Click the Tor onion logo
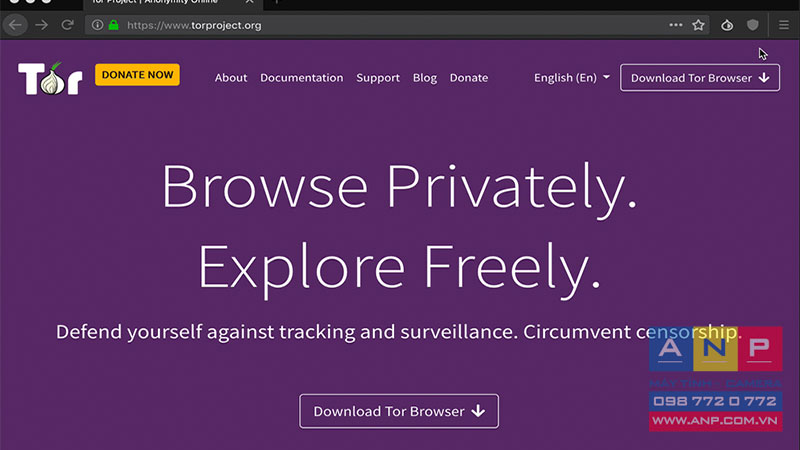 coord(50,78)
